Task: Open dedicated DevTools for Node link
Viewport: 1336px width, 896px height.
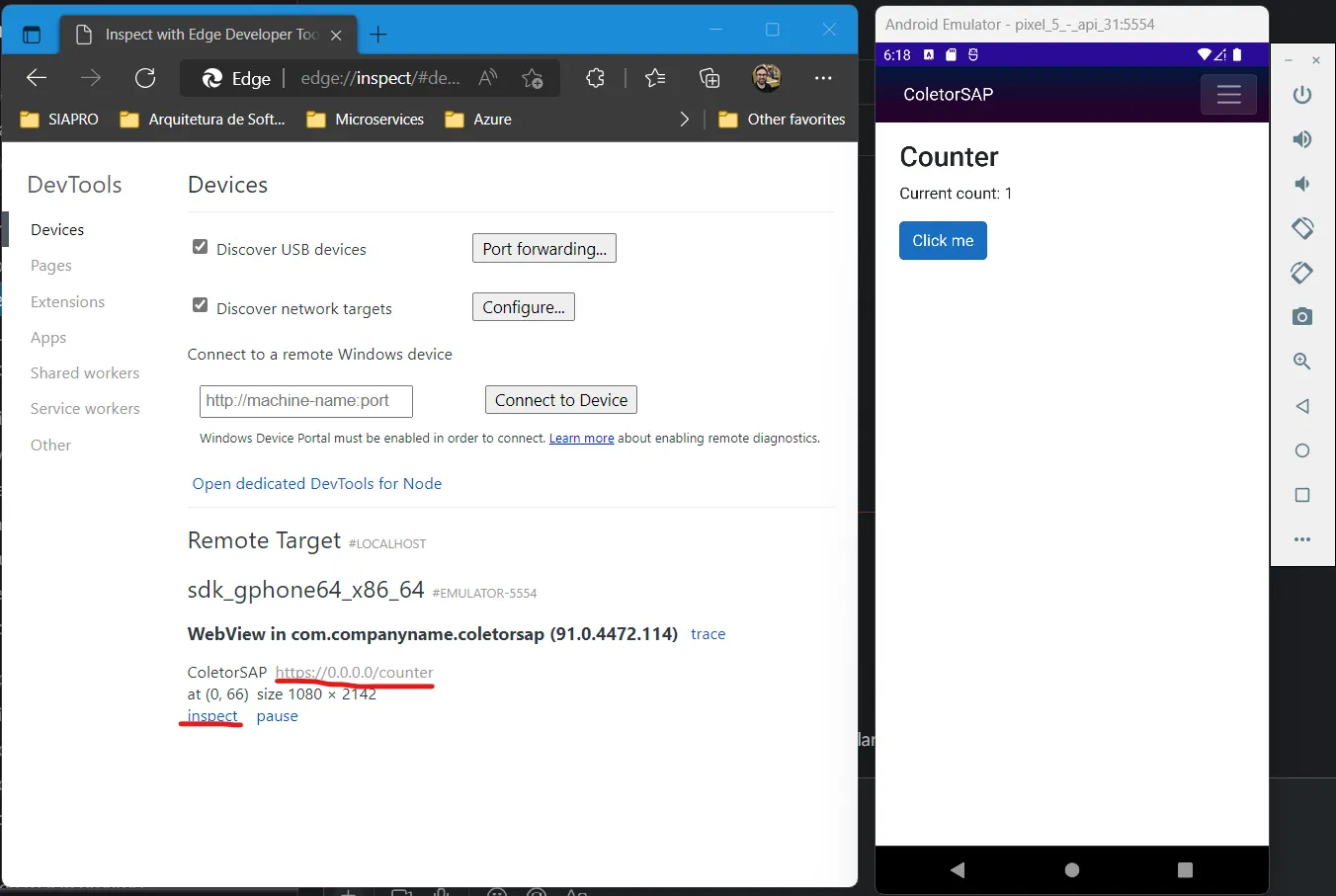Action: (317, 484)
